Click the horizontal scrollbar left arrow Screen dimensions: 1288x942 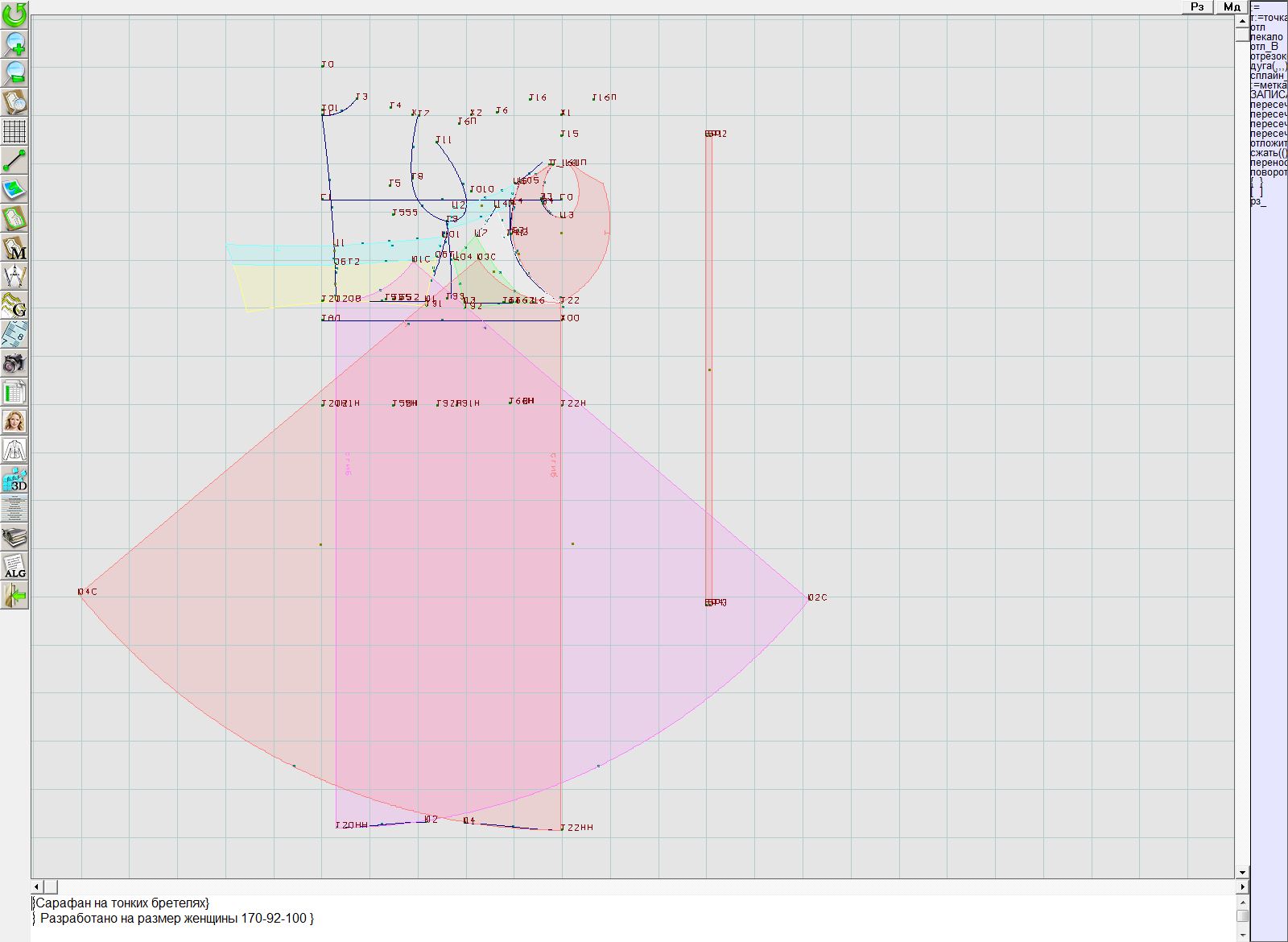37,886
